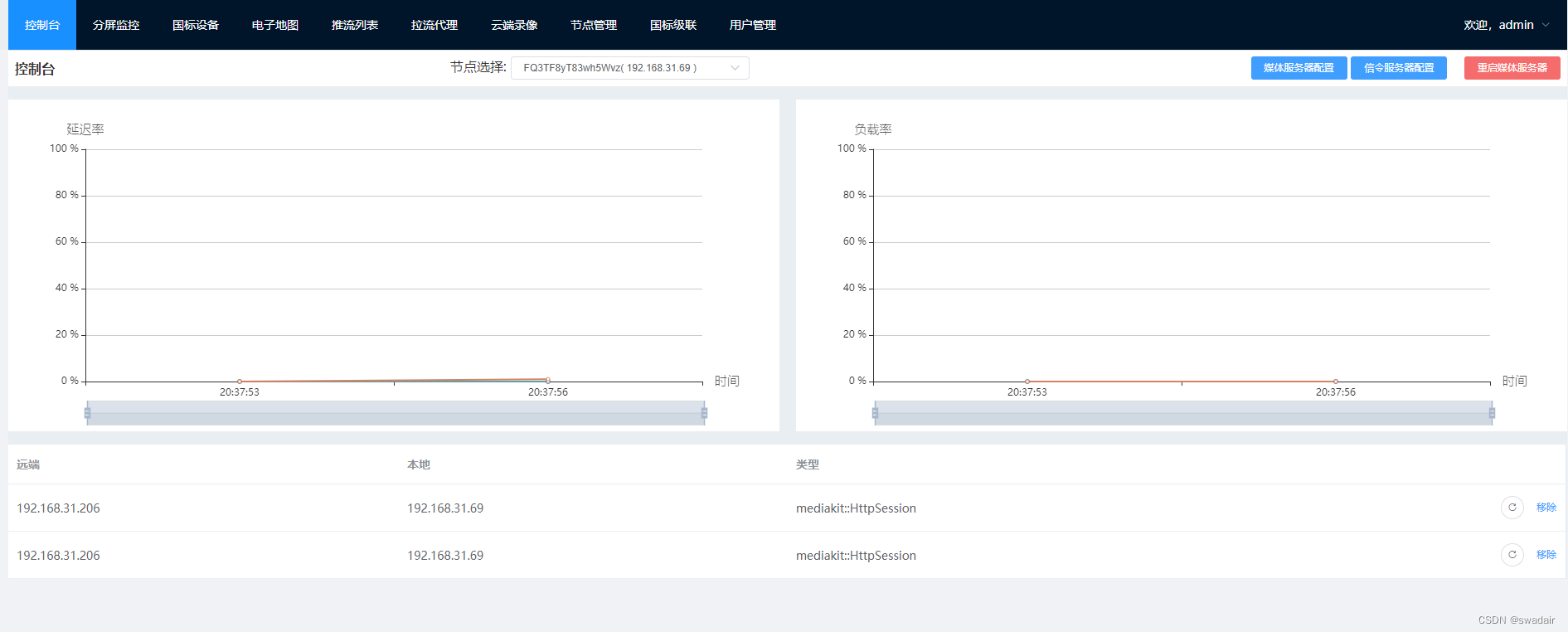This screenshot has height=632, width=1568.
Task: Click 媒体服务器配置 button
Action: (1299, 68)
